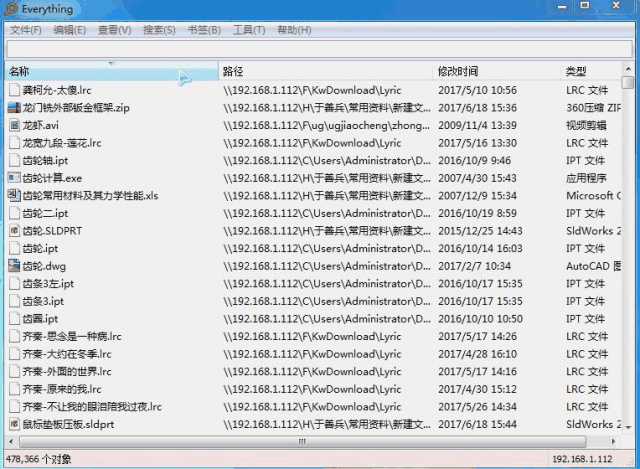Select file name 齿轮.dwg
The image size is (640, 469).
[x=44, y=266]
